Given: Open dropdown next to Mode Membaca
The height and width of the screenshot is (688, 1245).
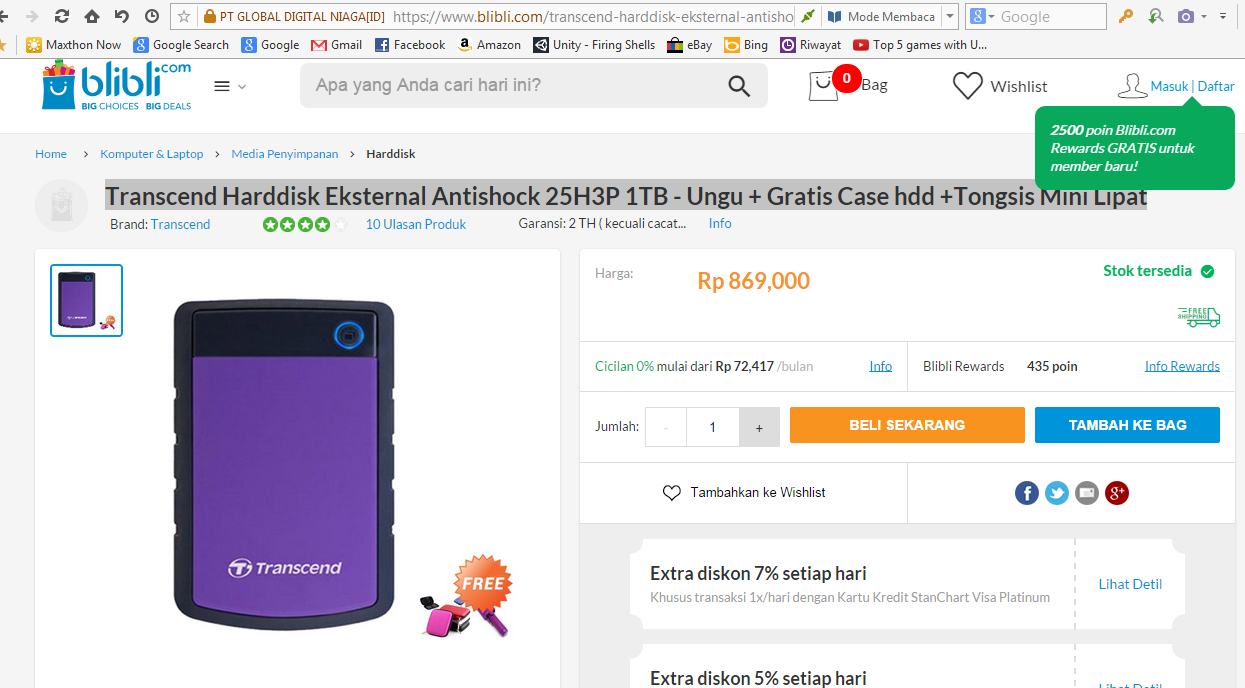Looking at the screenshot, I should pos(949,16).
